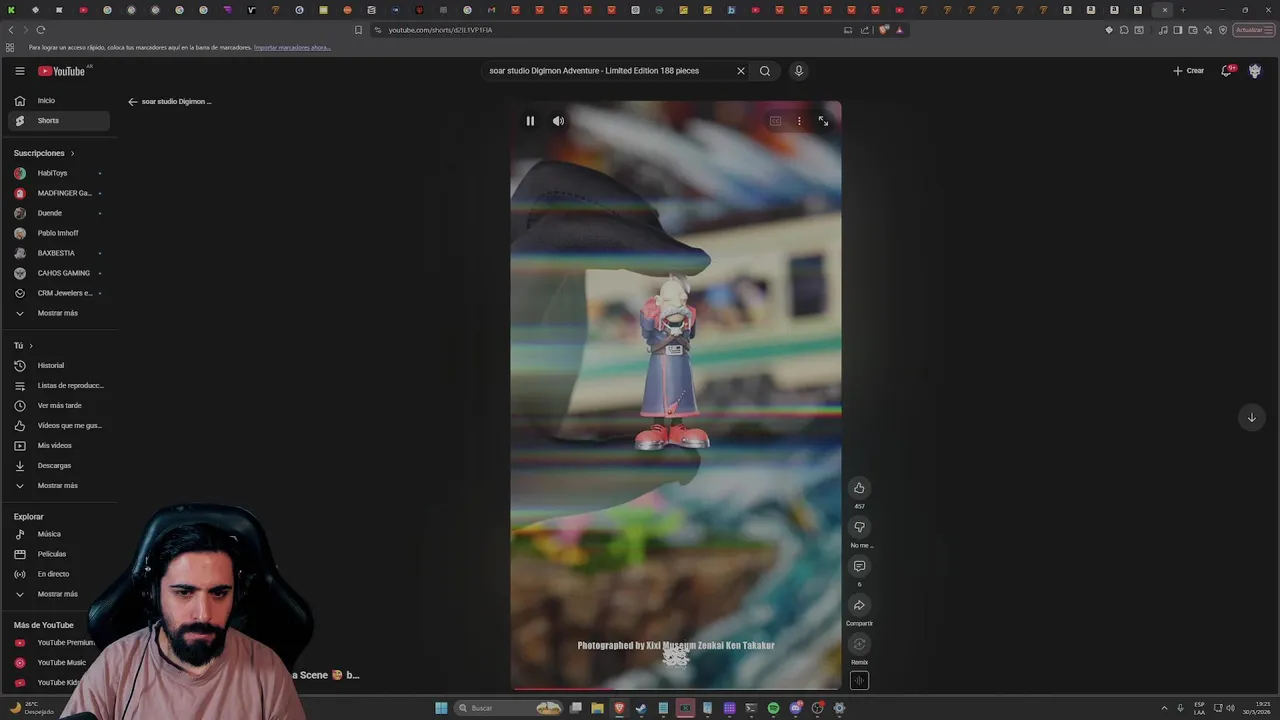Image resolution: width=1280 pixels, height=720 pixels.
Task: Dislike this Short
Action: click(x=859, y=527)
